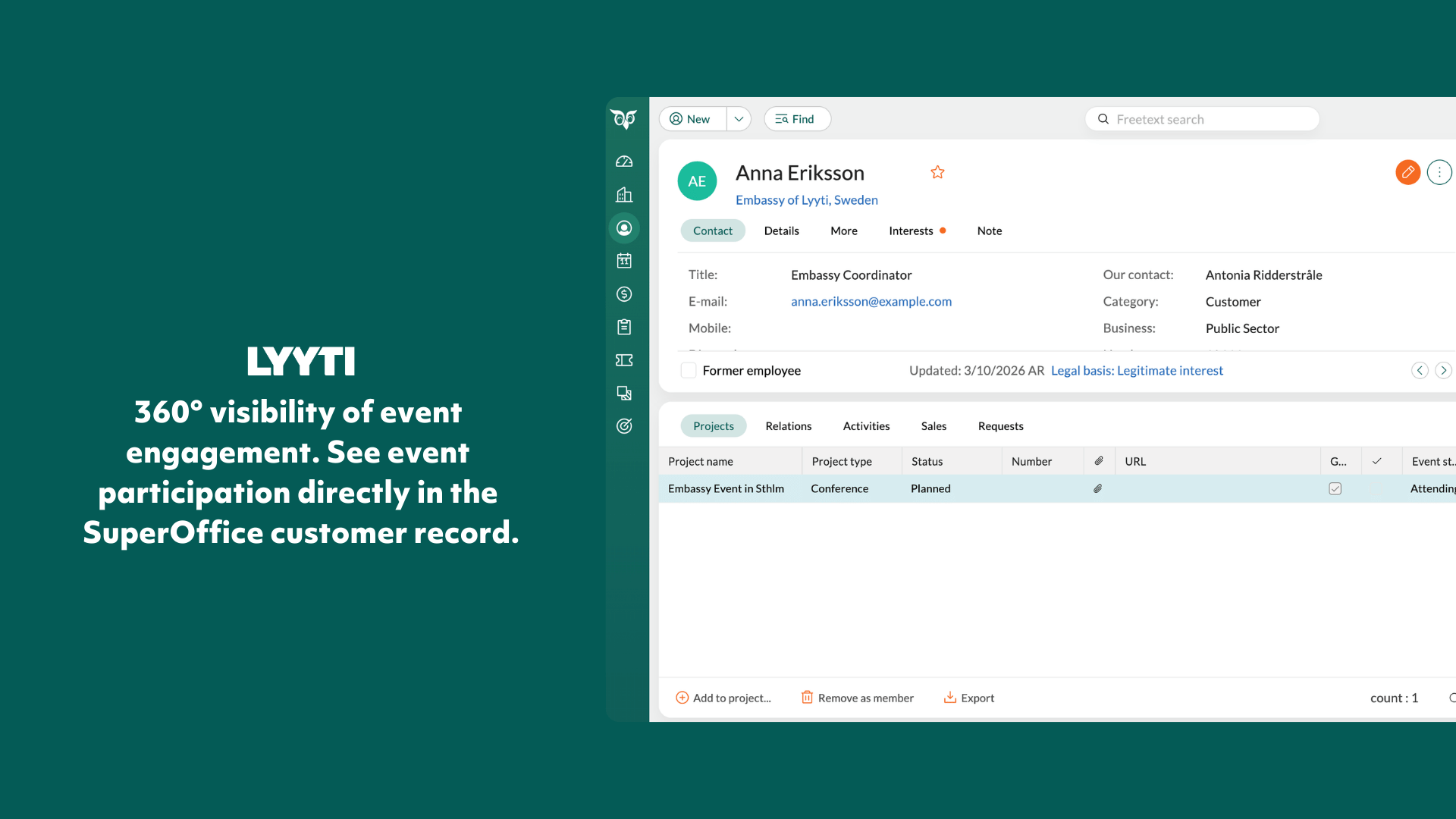This screenshot has width=1456, height=819.
Task: Open the three-dot more options menu
Action: point(1439,172)
